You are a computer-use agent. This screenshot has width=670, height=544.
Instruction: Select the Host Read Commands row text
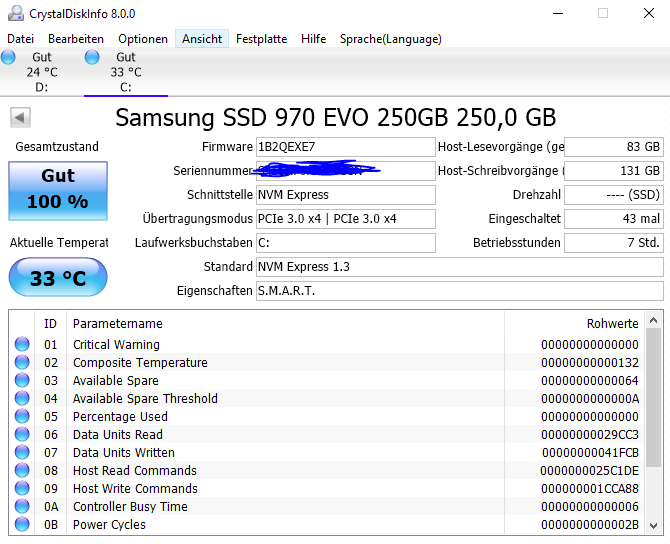coord(135,470)
